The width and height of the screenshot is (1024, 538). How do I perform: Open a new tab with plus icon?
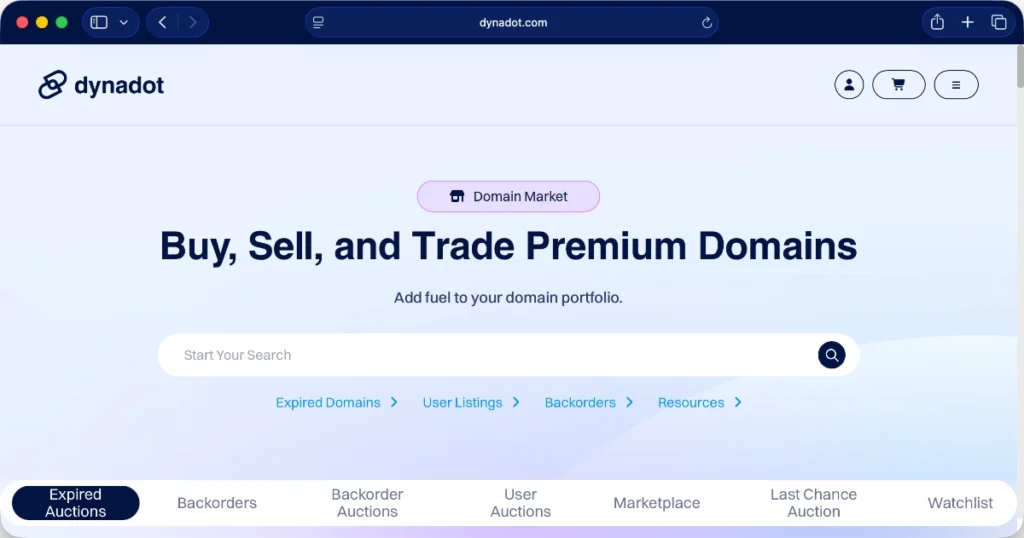pos(968,22)
